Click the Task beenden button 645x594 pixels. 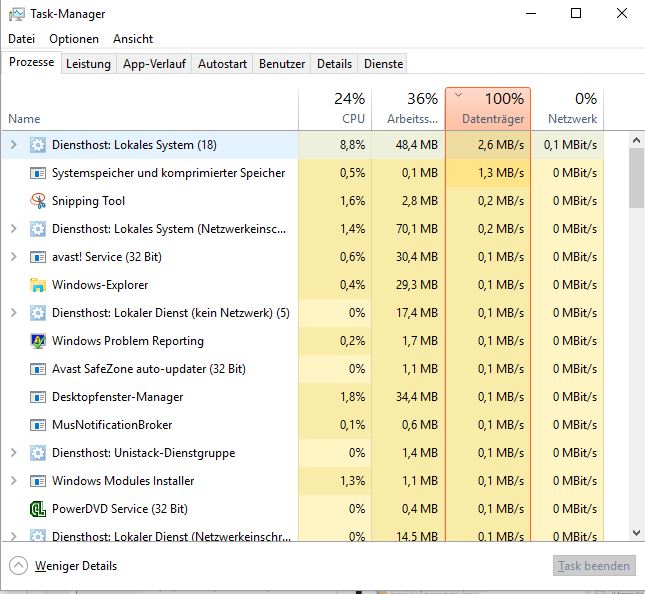coord(594,566)
